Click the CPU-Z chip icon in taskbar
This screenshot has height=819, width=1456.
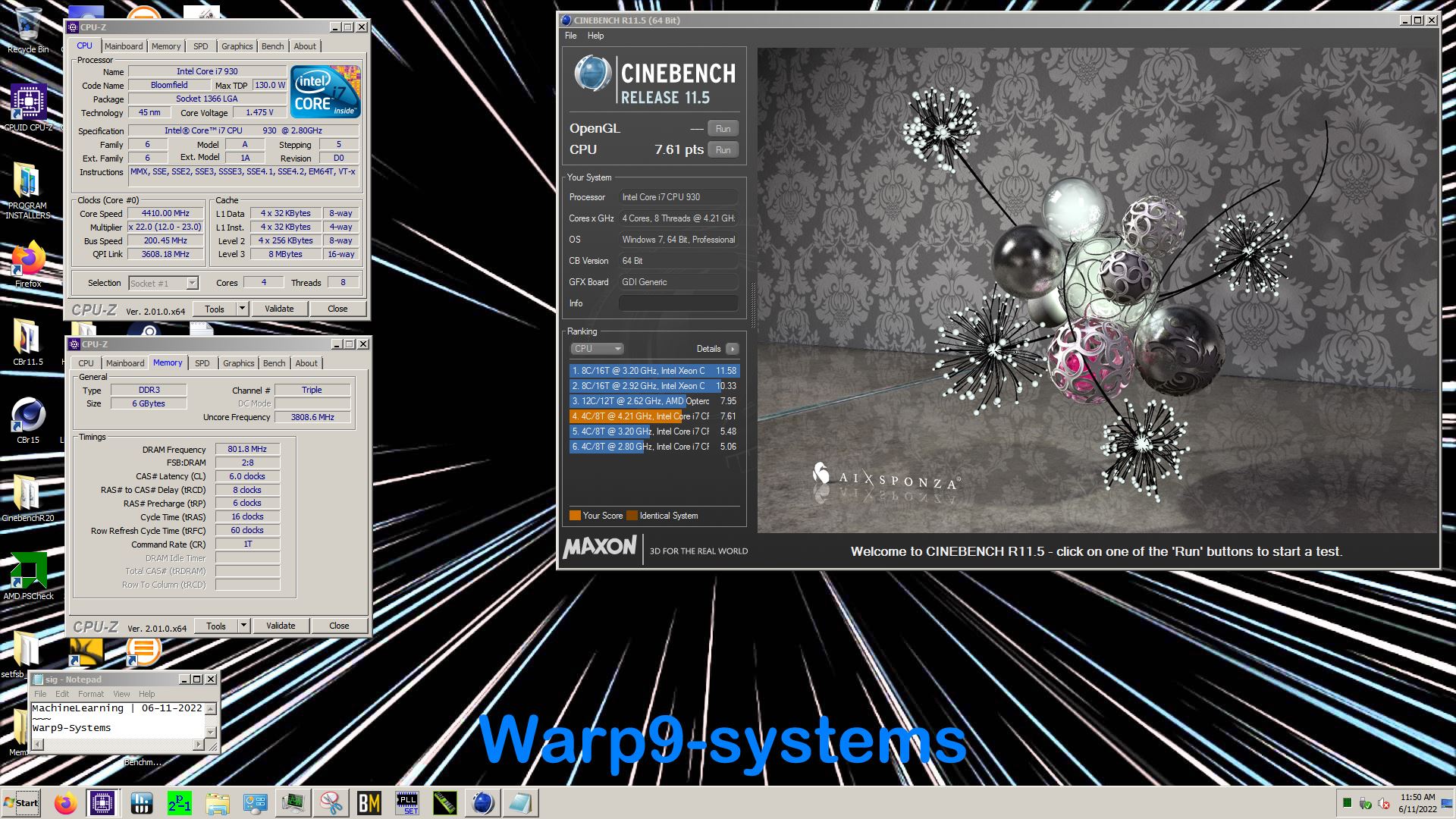[102, 803]
